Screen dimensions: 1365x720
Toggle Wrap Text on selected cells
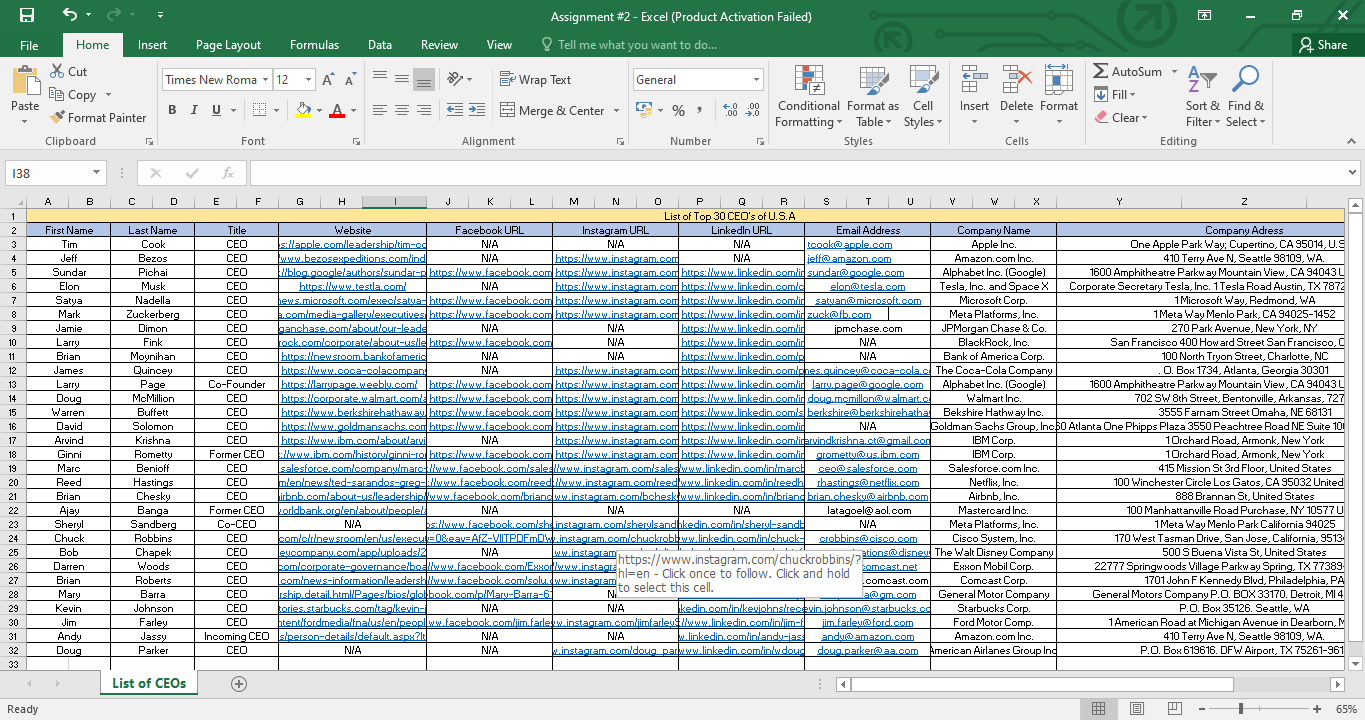click(536, 80)
